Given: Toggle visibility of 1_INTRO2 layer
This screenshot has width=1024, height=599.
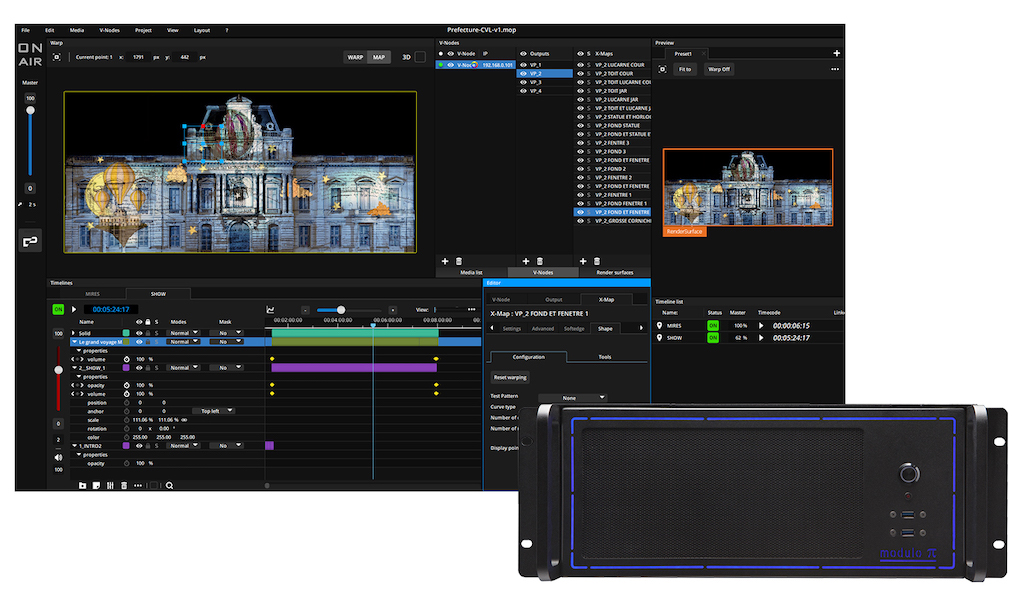Looking at the screenshot, I should pos(138,446).
